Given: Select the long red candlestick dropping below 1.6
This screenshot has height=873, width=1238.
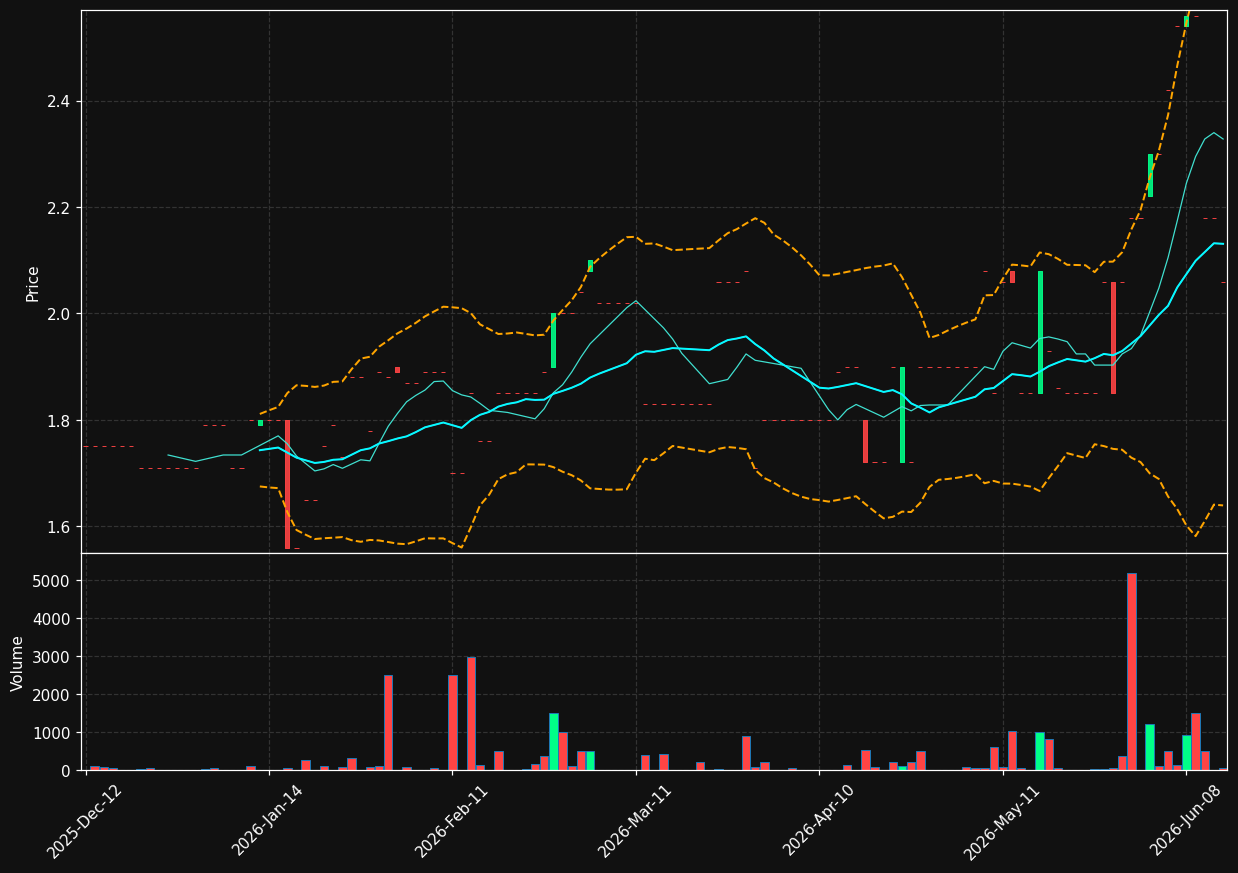Looking at the screenshot, I should coord(287,484).
